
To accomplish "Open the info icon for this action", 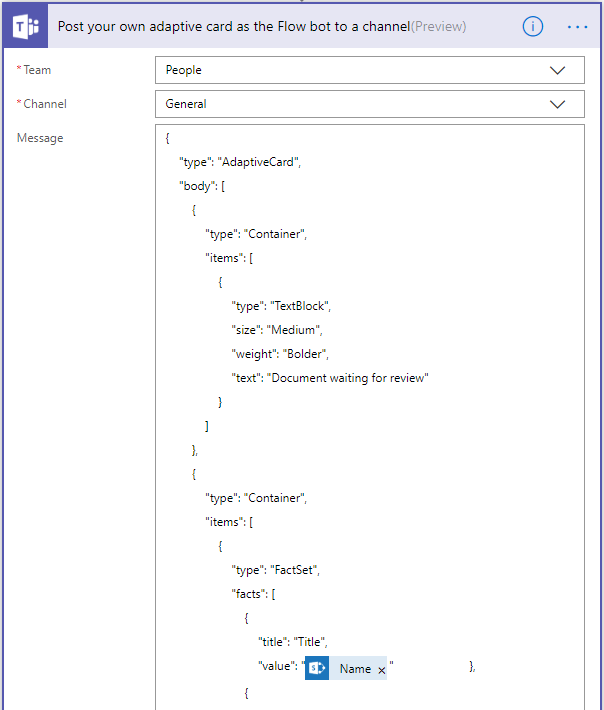I will click(x=533, y=27).
